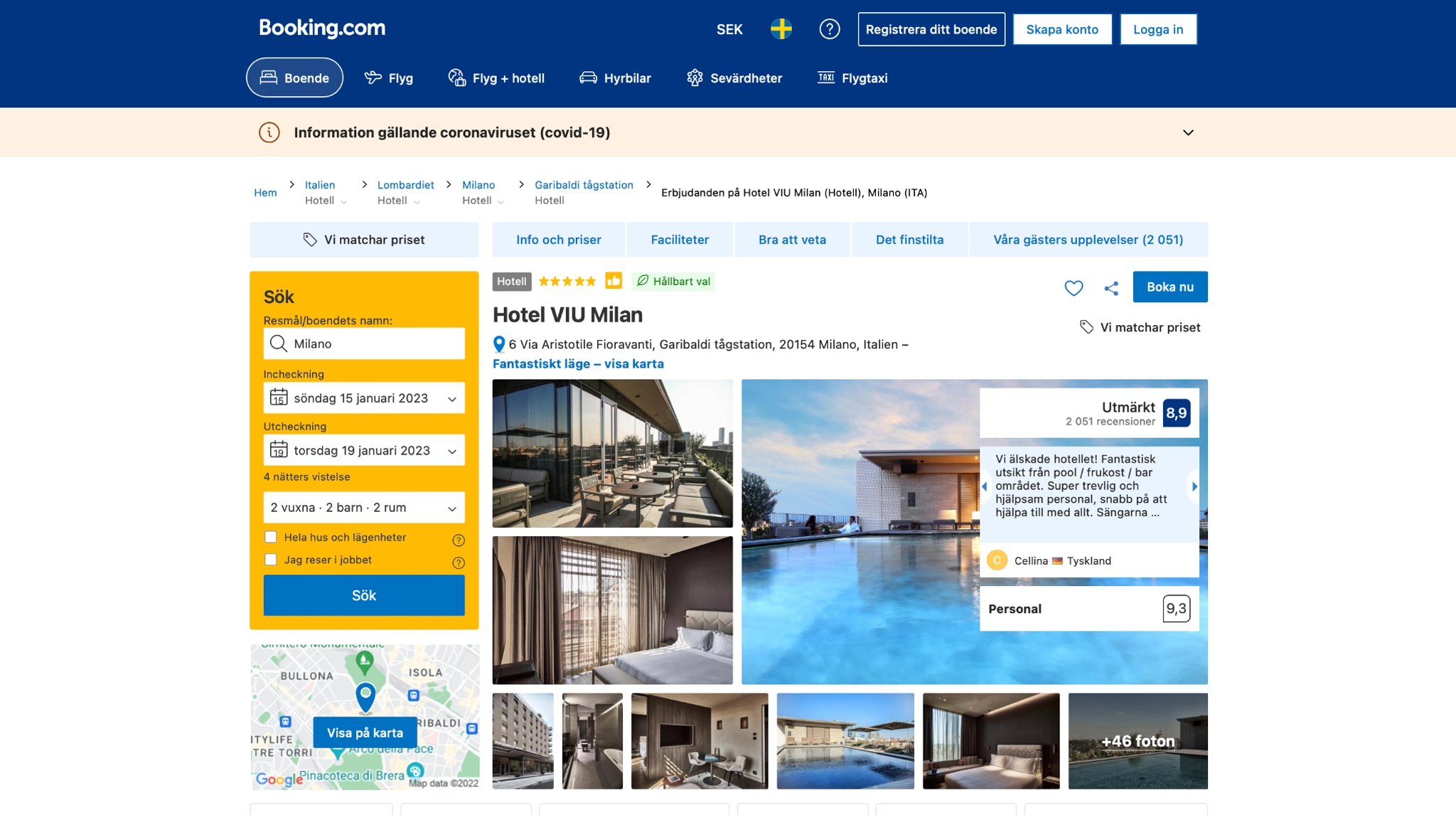Expand Hotell dropdown under Milano
This screenshot has height=815, width=1456.
[483, 201]
